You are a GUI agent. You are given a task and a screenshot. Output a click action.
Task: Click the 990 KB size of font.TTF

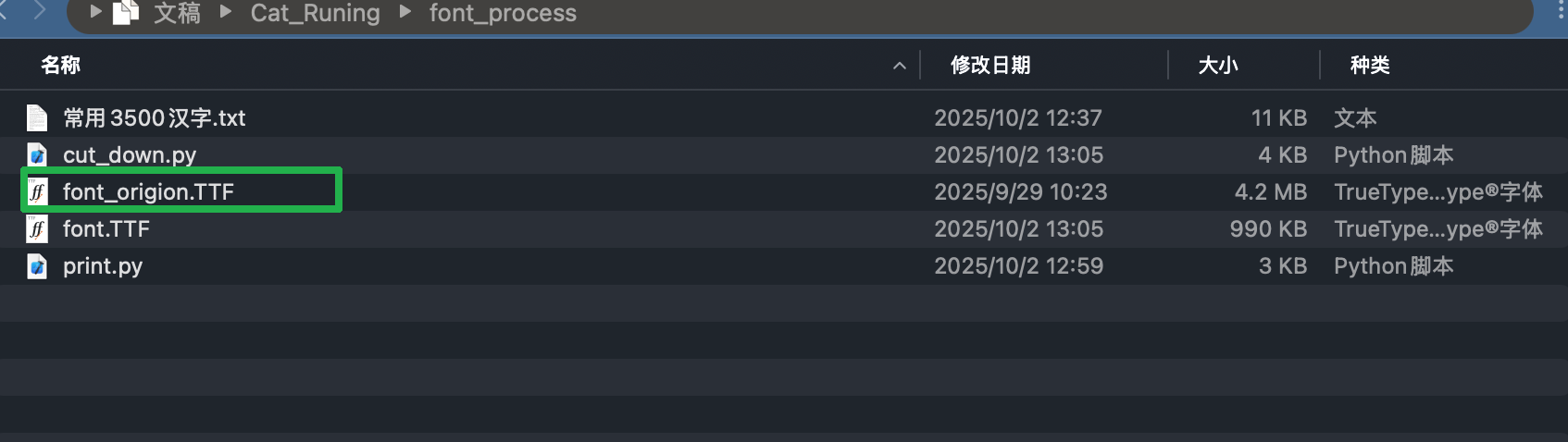1267,229
